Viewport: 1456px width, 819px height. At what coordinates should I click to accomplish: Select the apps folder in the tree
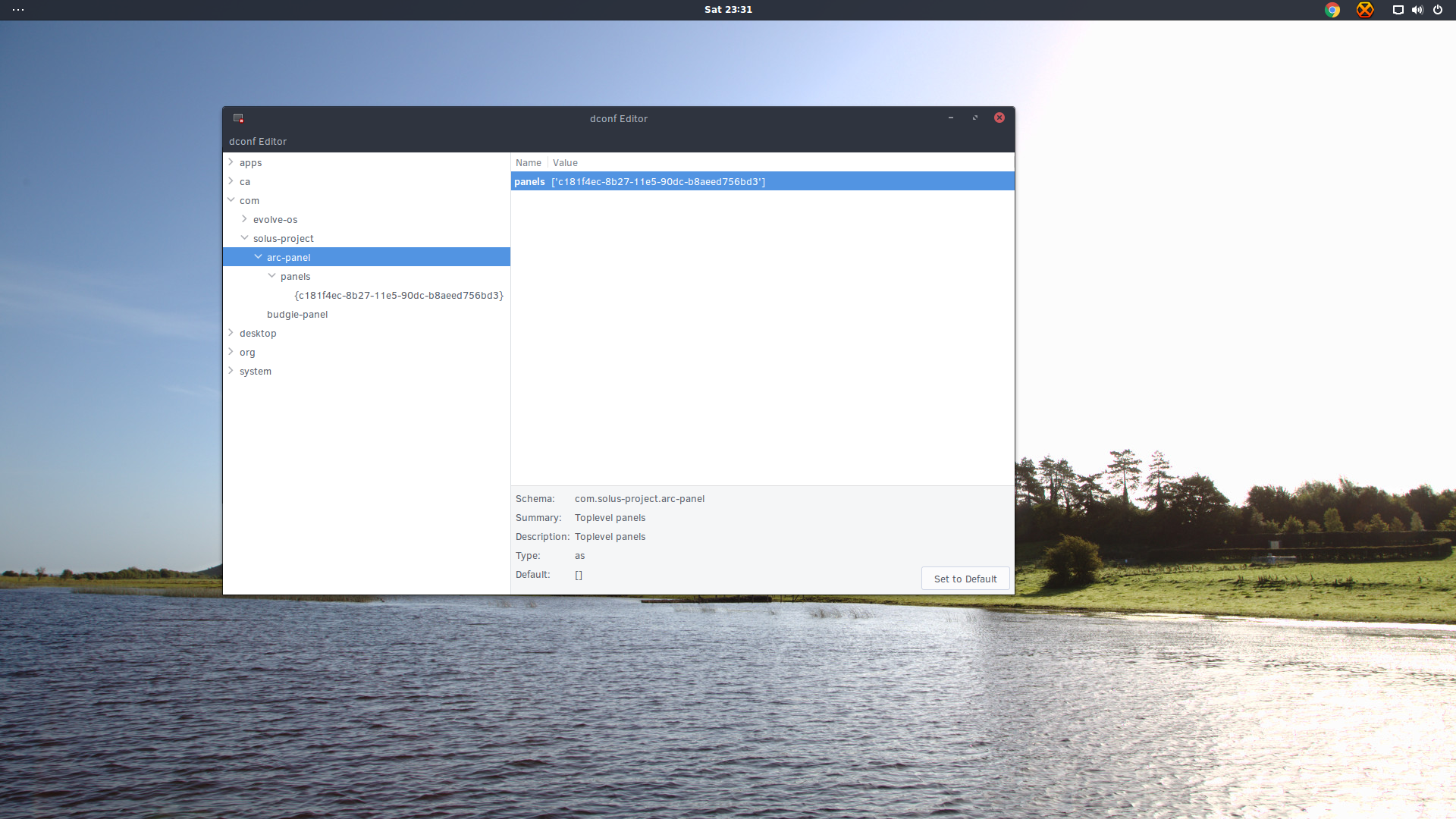click(250, 163)
